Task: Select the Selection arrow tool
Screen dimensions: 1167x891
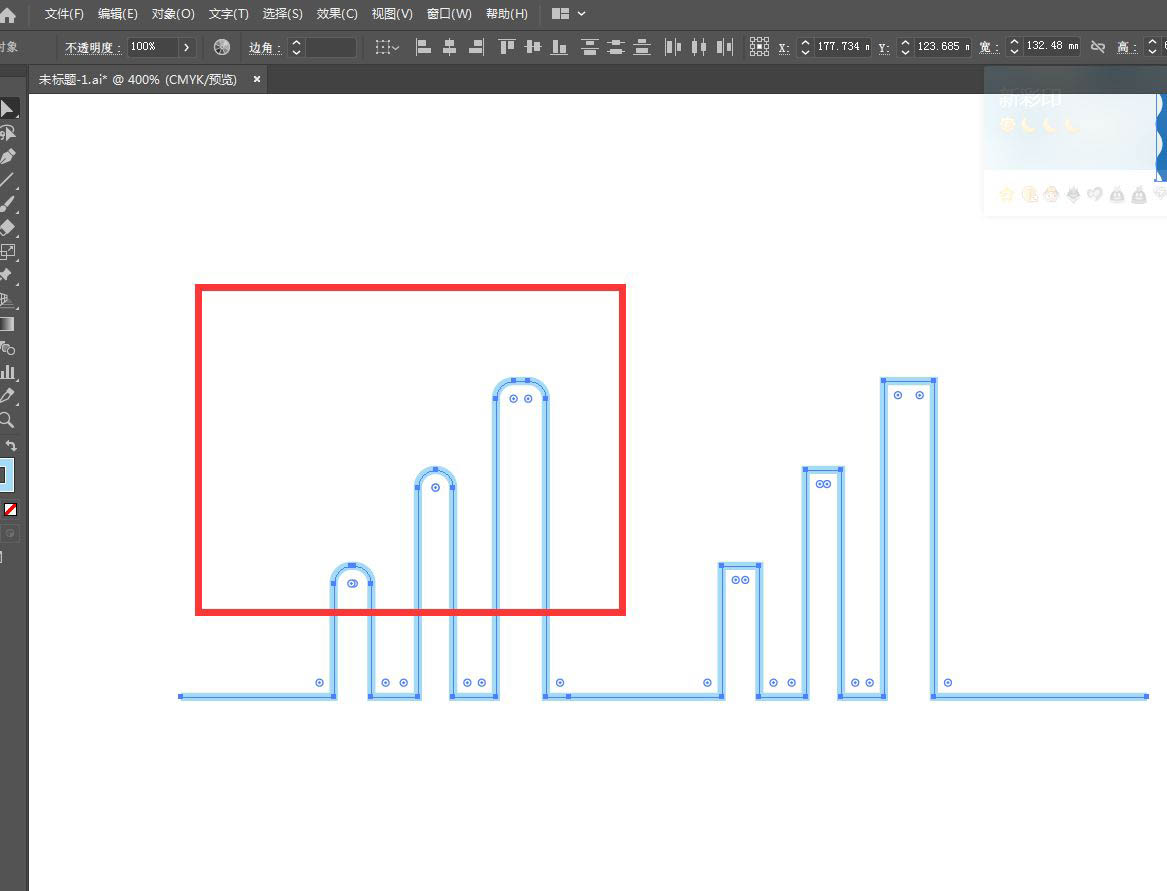Action: (8, 109)
